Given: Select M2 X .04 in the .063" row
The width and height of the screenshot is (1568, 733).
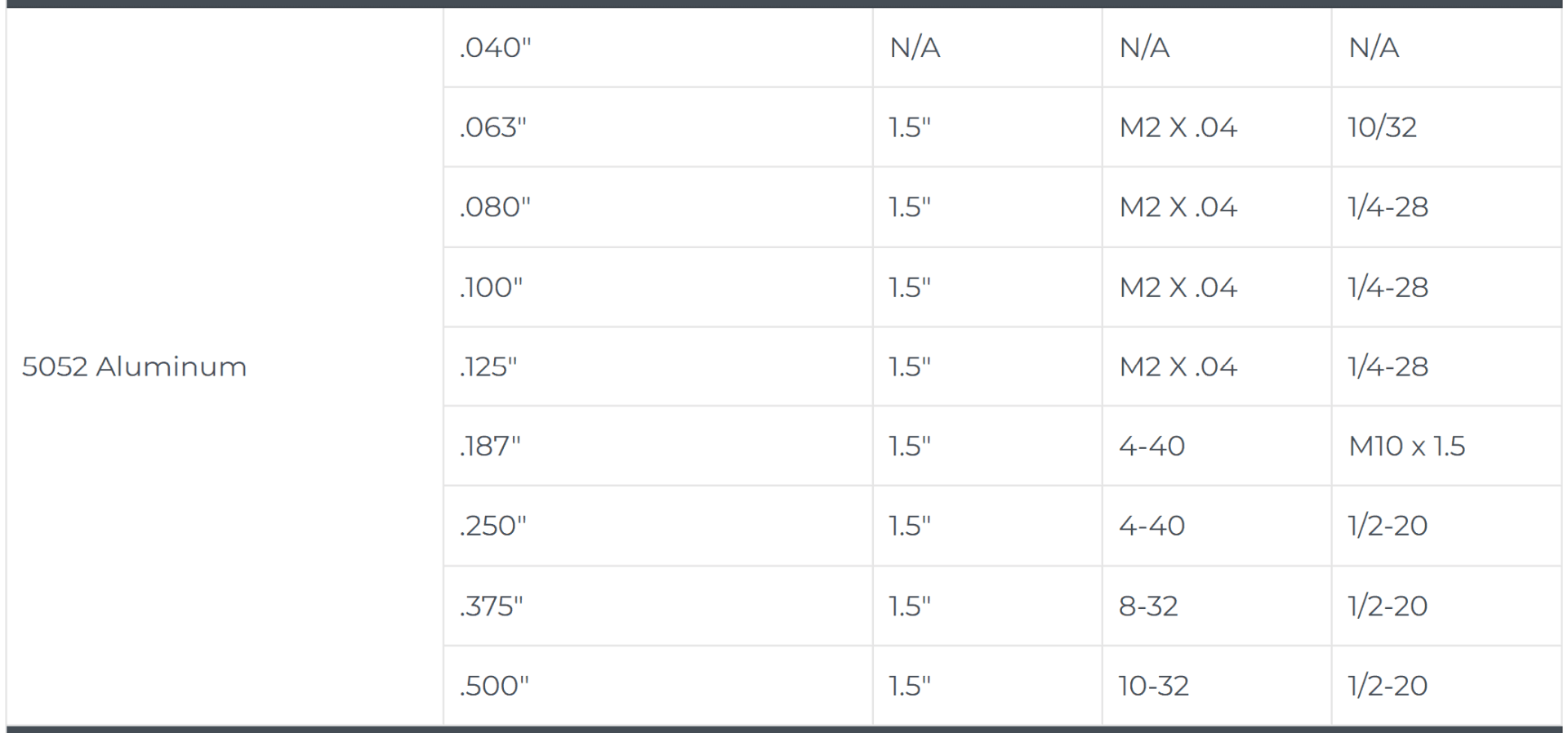Looking at the screenshot, I should (1217, 127).
